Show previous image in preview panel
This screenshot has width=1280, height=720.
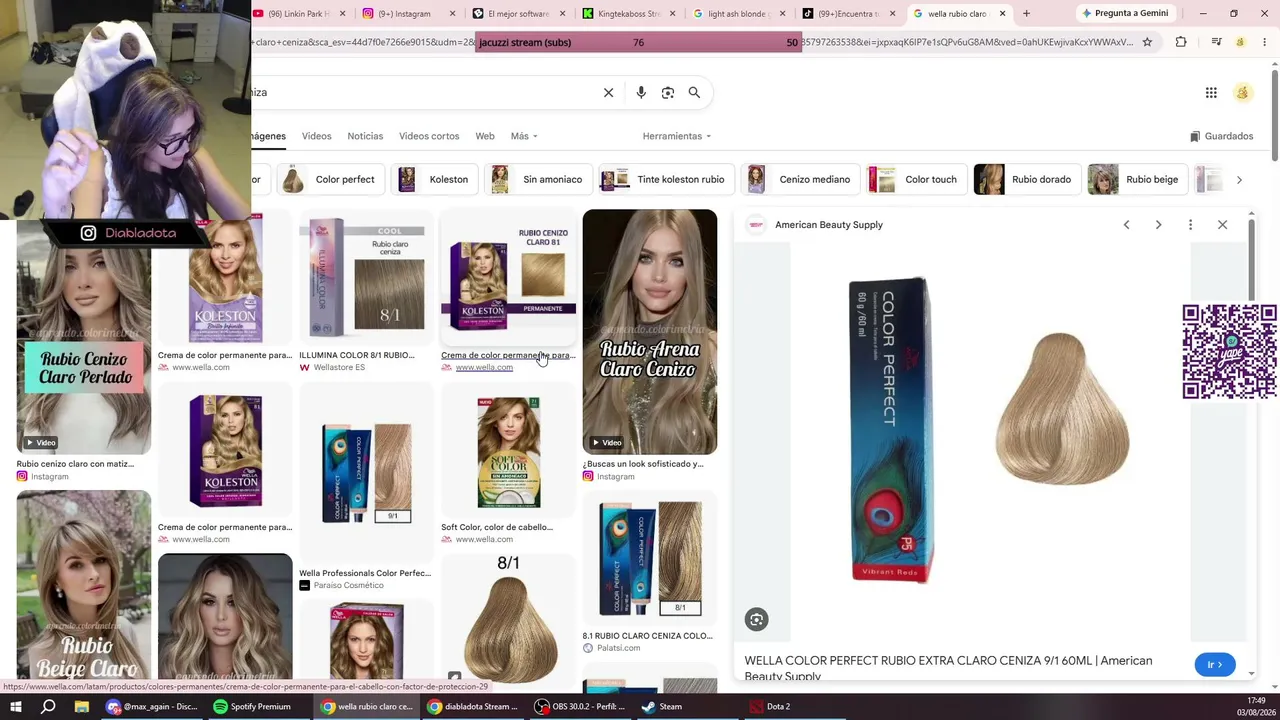tap(1126, 225)
